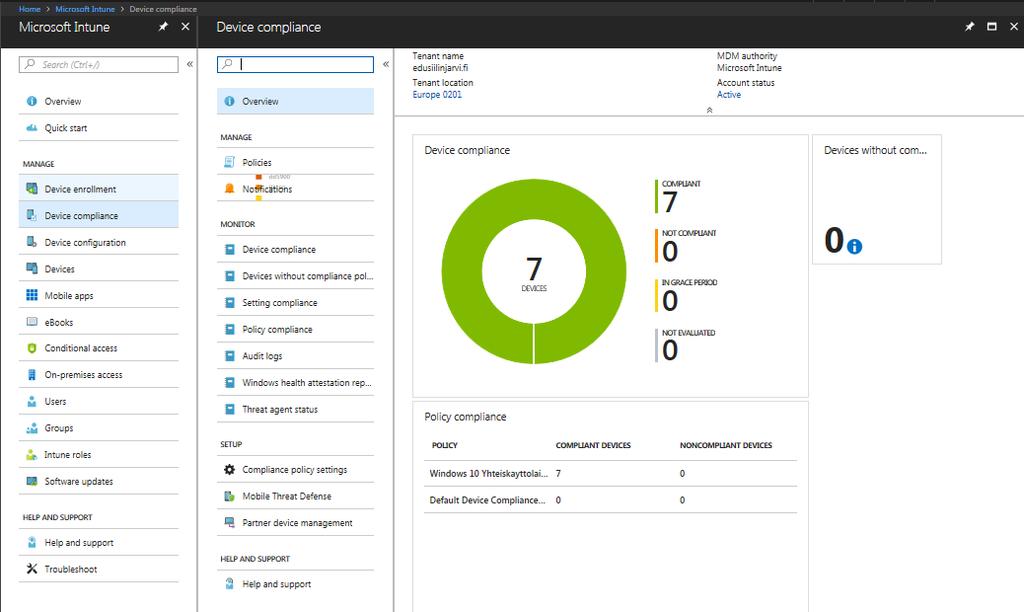Focus the Device compliance menu search box
The image size is (1024, 612).
tap(295, 64)
